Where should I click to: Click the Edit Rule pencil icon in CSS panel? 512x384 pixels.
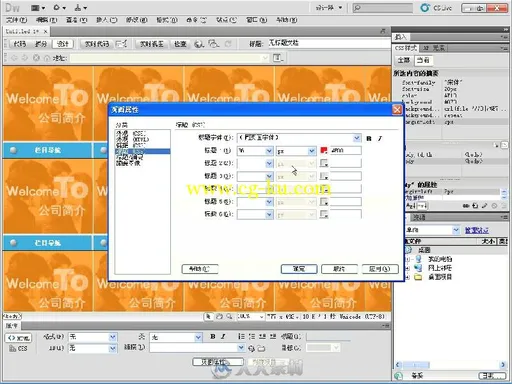click(485, 206)
